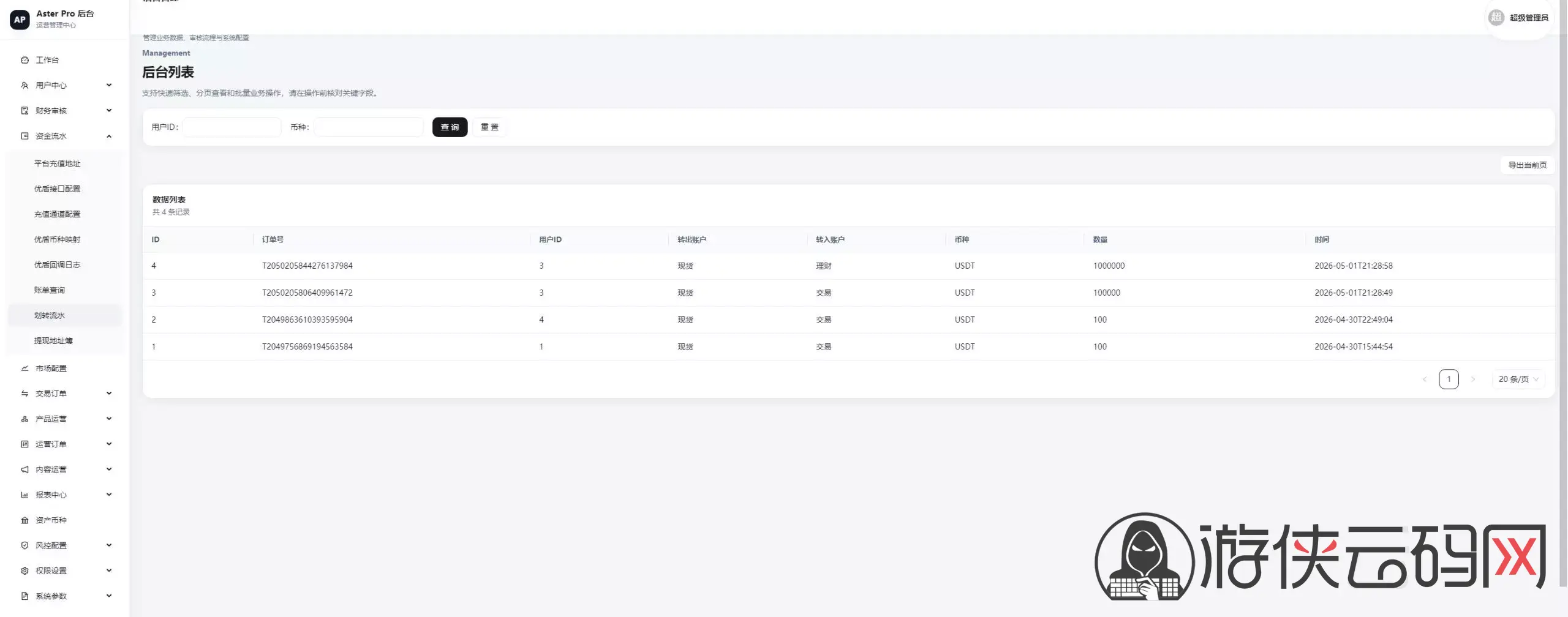Screen dimensions: 1568x617
Task: Click the 权限设置 gear icon
Action: click(24, 570)
